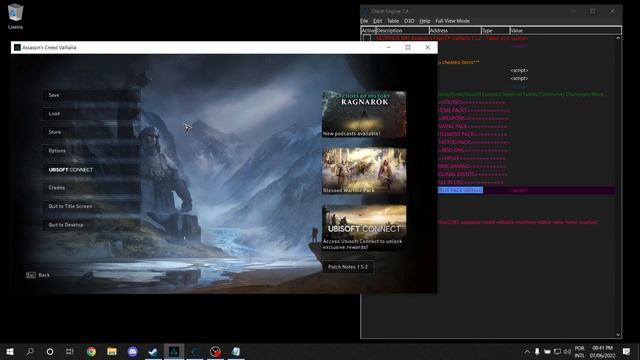Open Task View on the taskbar
This screenshot has width=640, height=360.
[x=70, y=351]
